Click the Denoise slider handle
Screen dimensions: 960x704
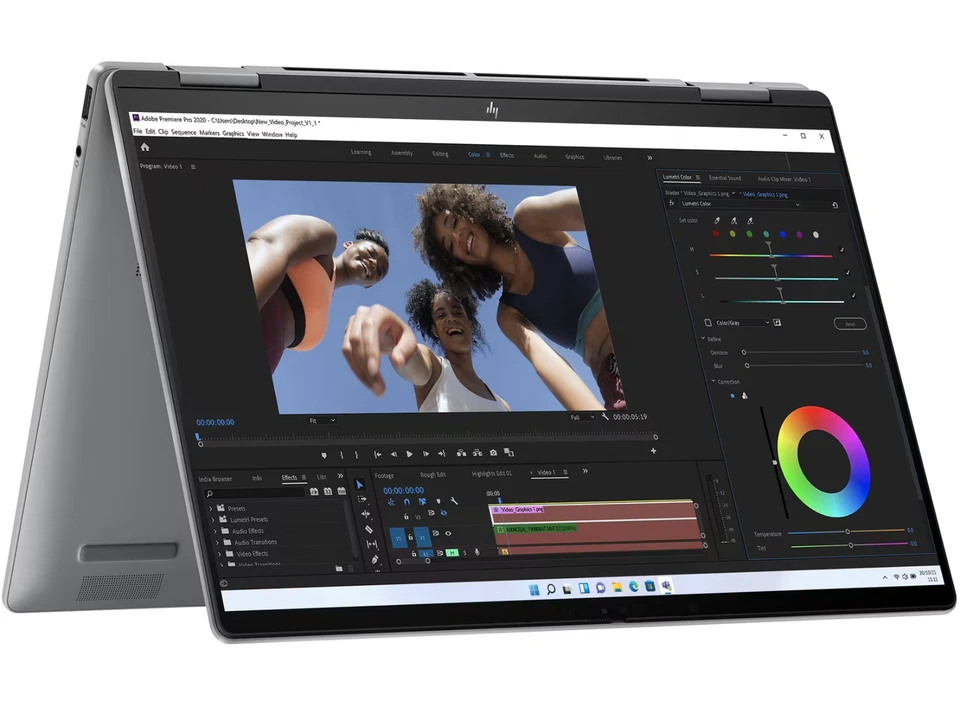click(744, 352)
